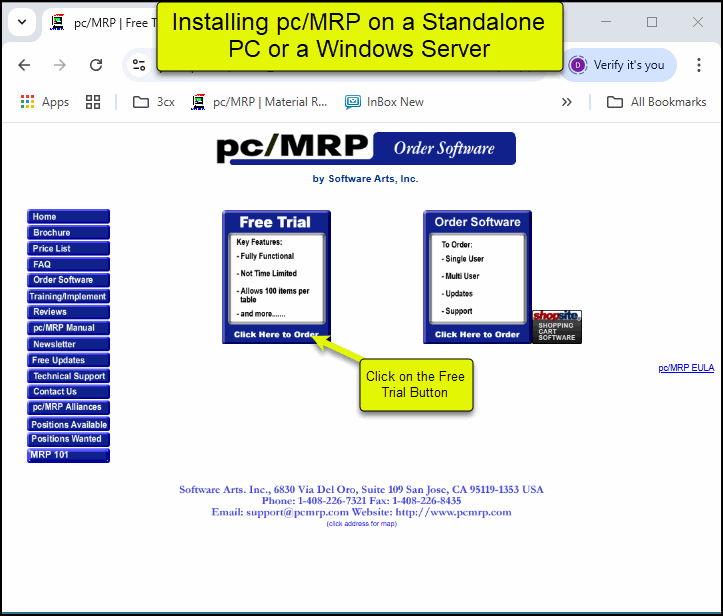Click the browser forward arrow
The image size is (723, 616).
[59, 65]
